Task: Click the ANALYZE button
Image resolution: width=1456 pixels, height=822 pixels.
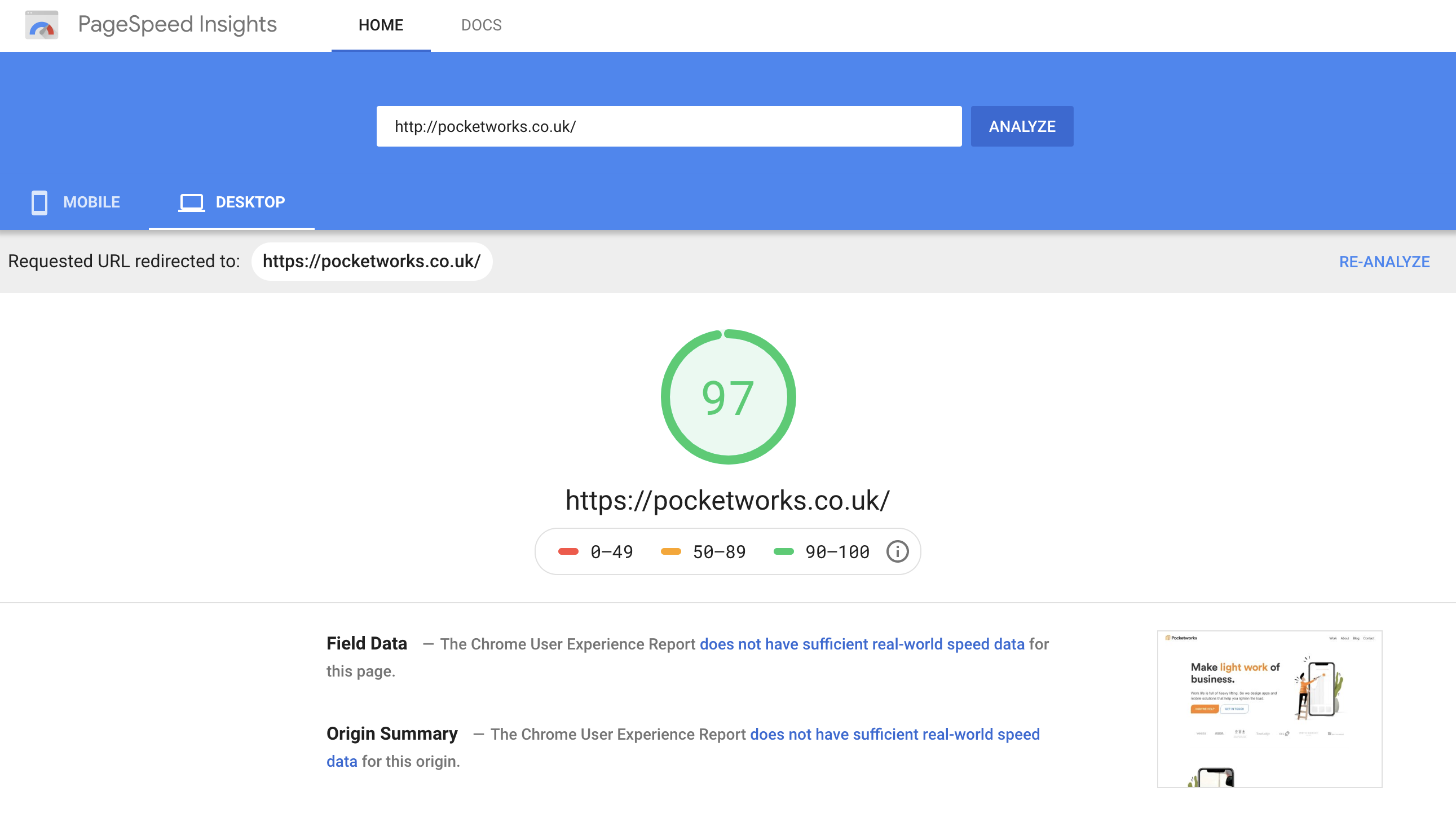Action: pos(1022,126)
